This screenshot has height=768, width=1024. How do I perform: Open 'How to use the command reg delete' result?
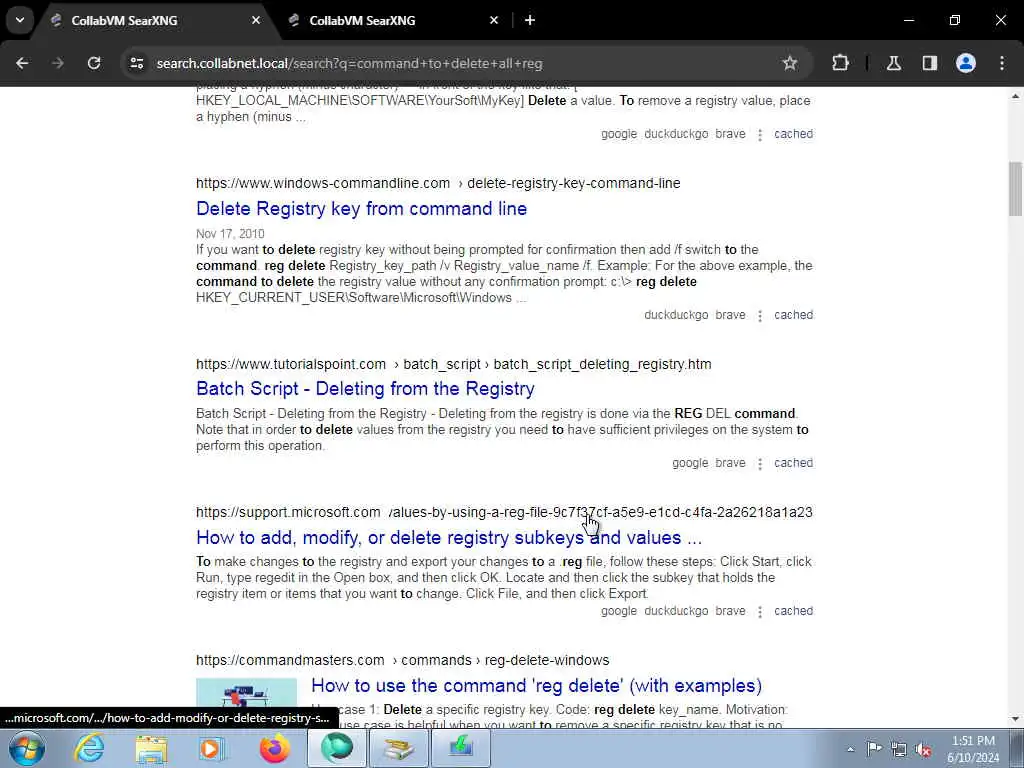(x=536, y=686)
